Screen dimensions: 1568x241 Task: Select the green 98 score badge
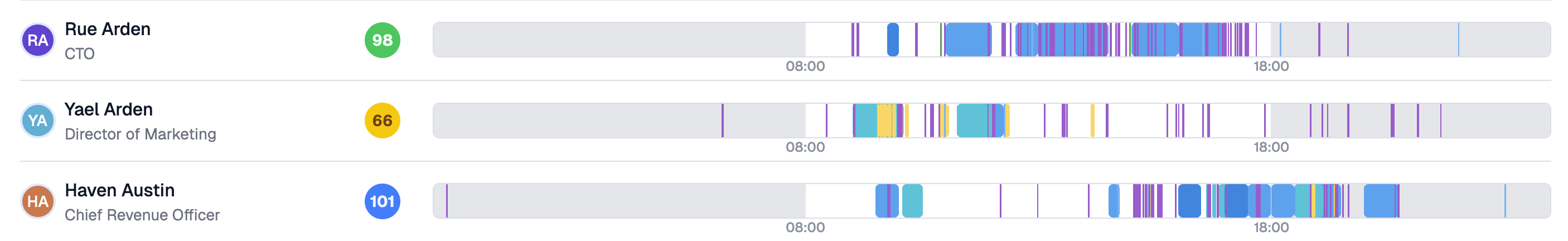383,40
